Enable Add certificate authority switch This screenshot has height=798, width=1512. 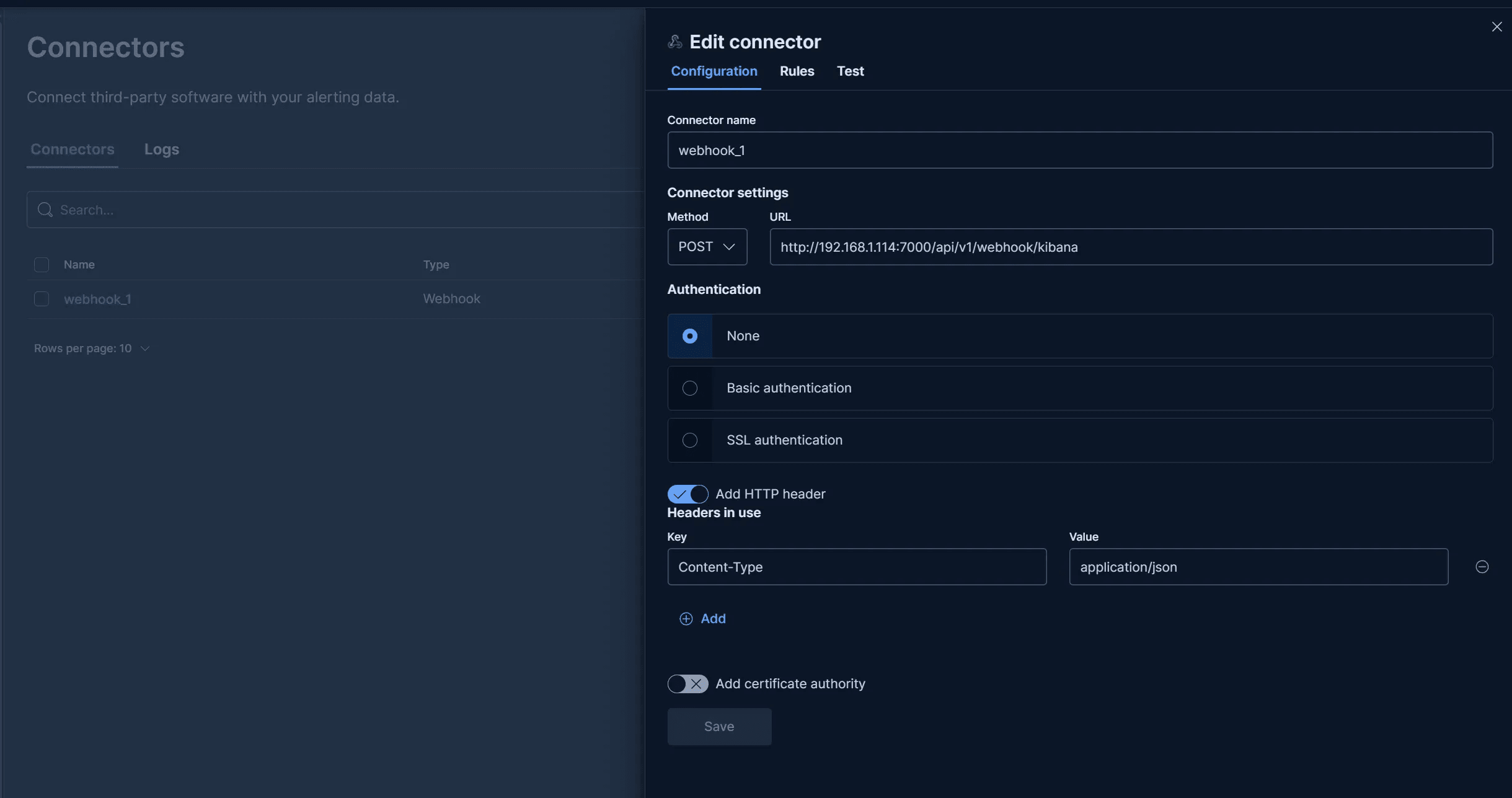[x=687, y=684]
